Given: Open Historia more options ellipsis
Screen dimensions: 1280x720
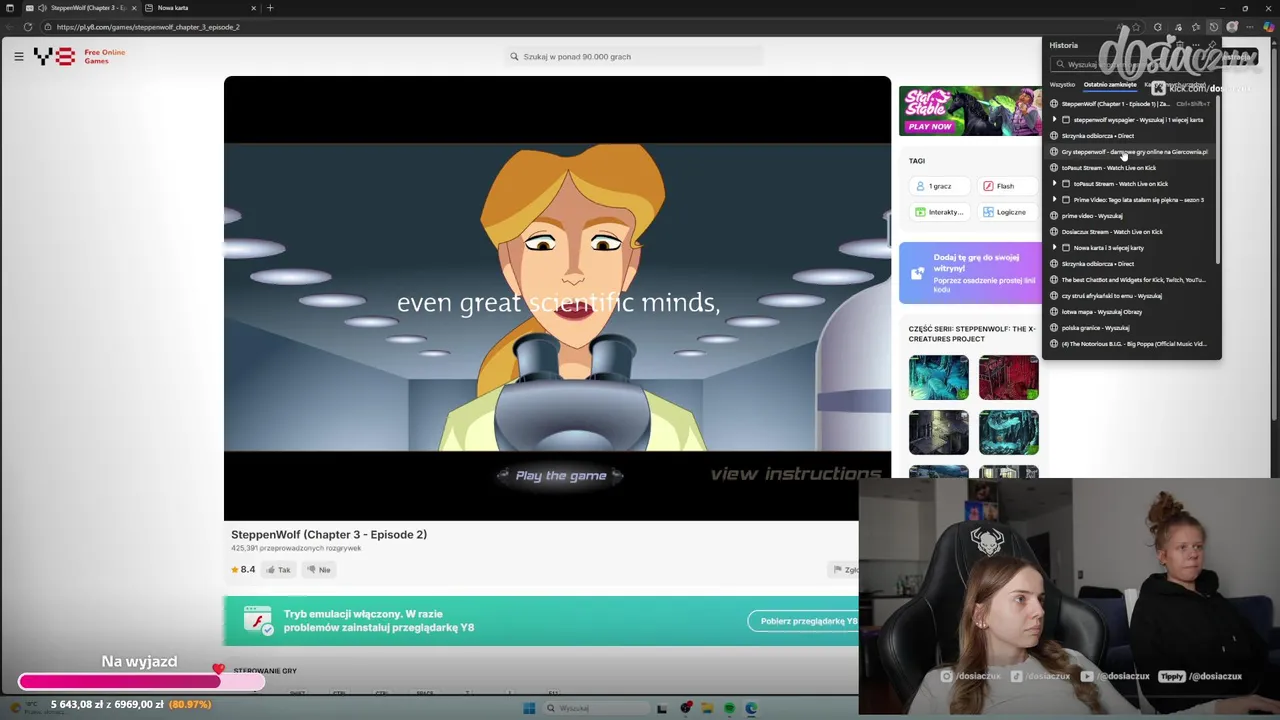Looking at the screenshot, I should 1196,45.
